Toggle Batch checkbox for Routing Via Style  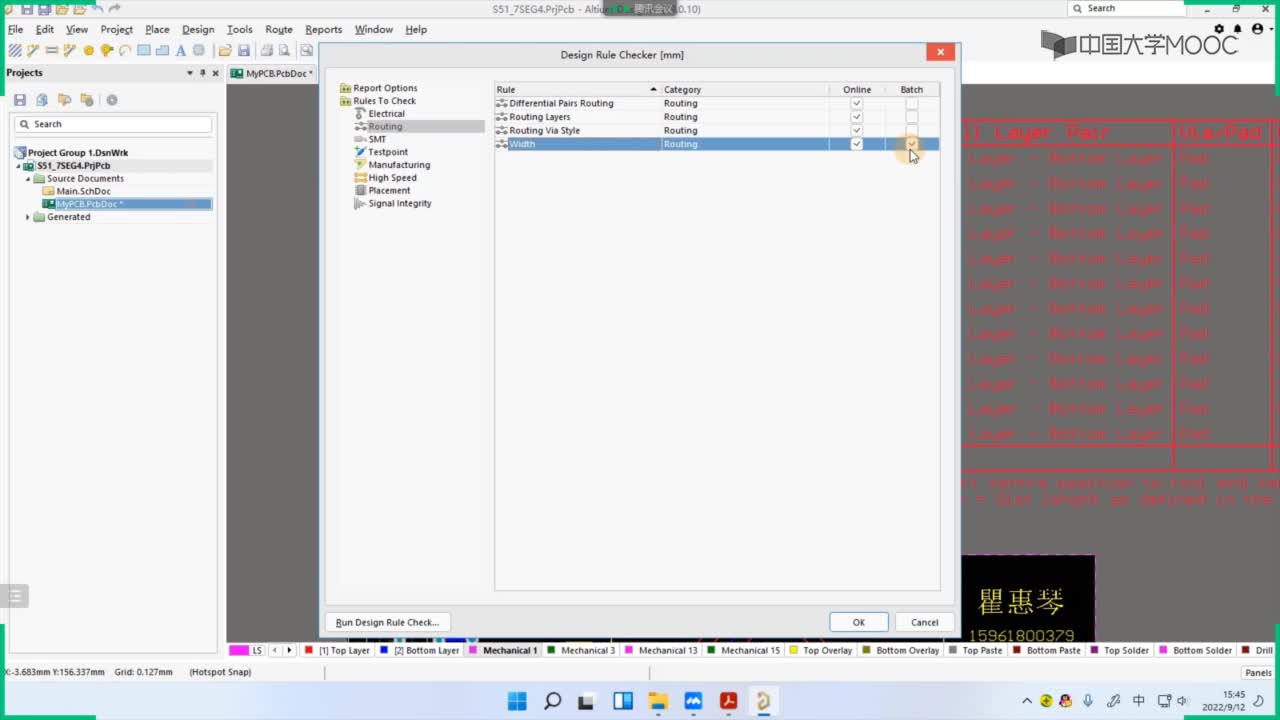pos(912,130)
